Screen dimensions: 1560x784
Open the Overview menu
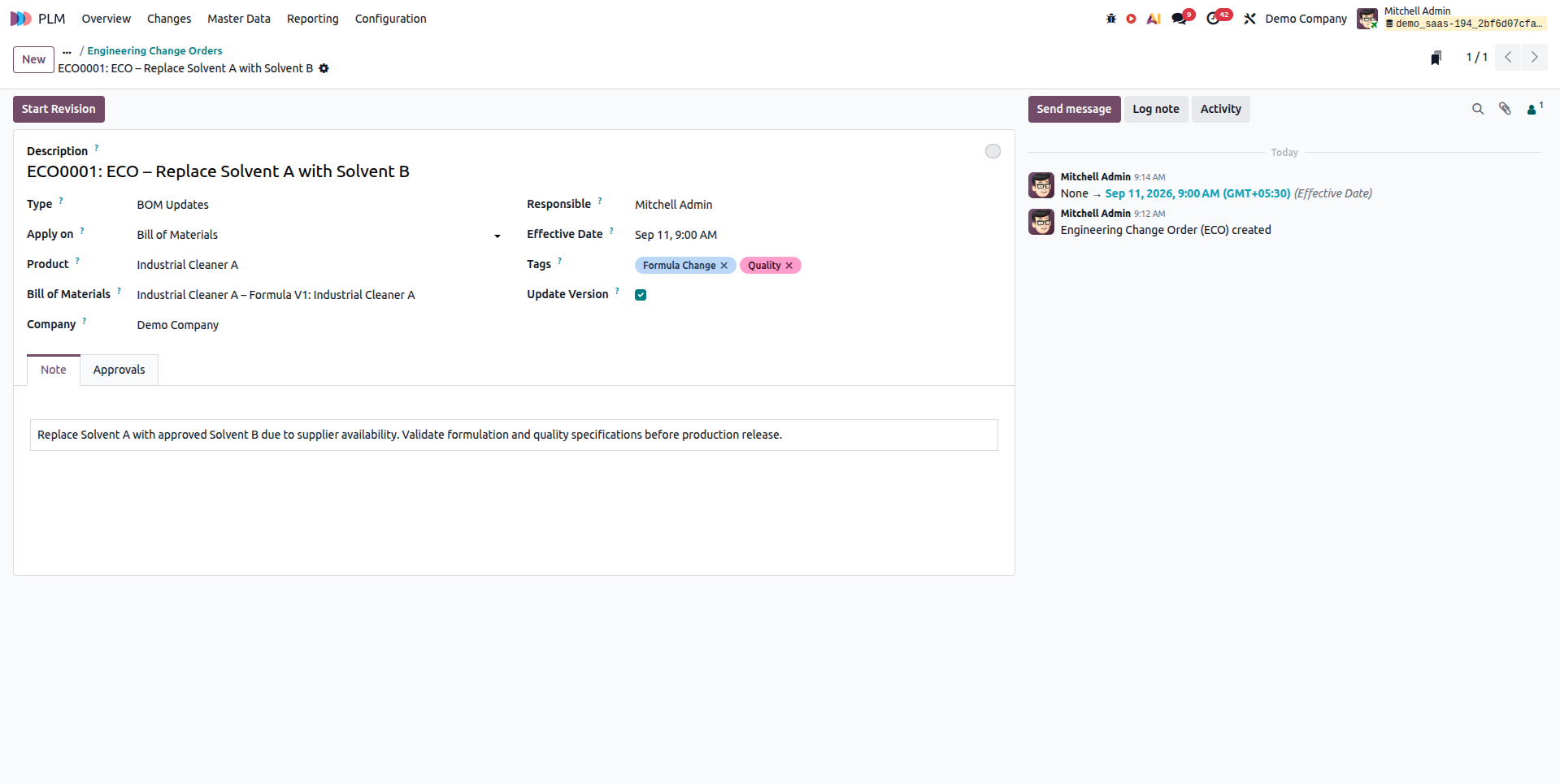[106, 19]
